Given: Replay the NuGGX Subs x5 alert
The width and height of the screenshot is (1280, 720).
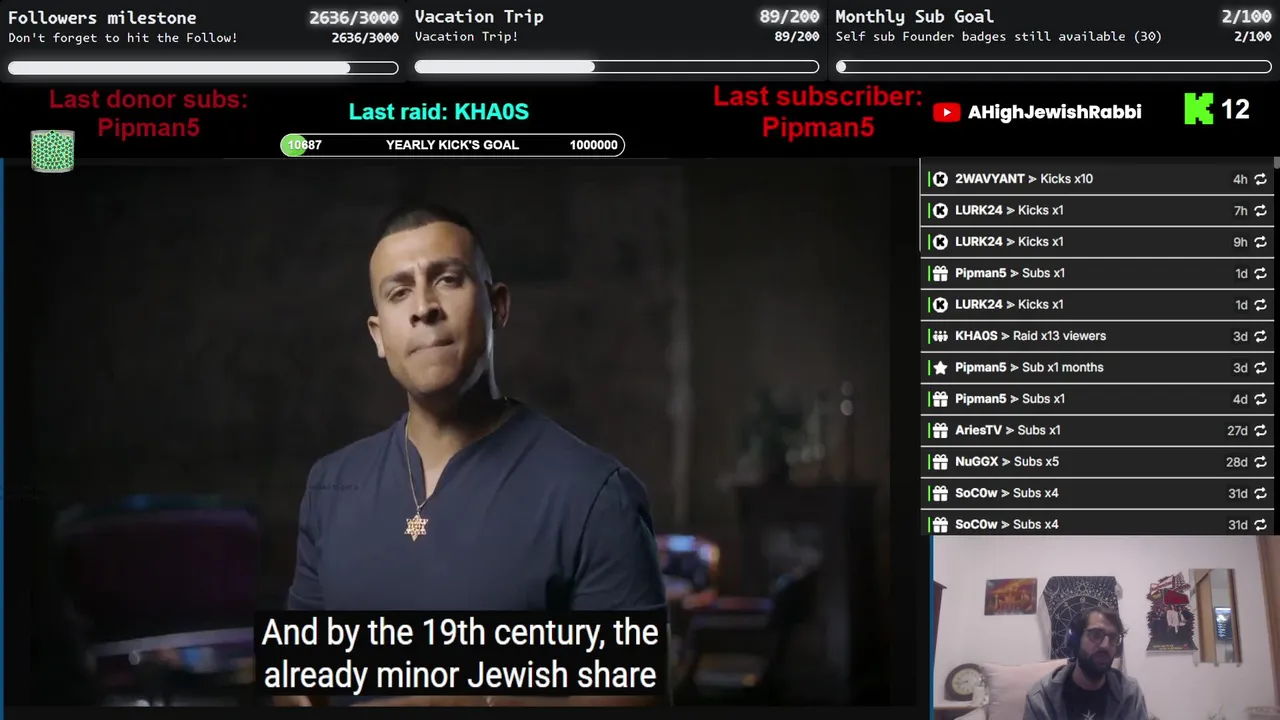Looking at the screenshot, I should coord(1260,462).
